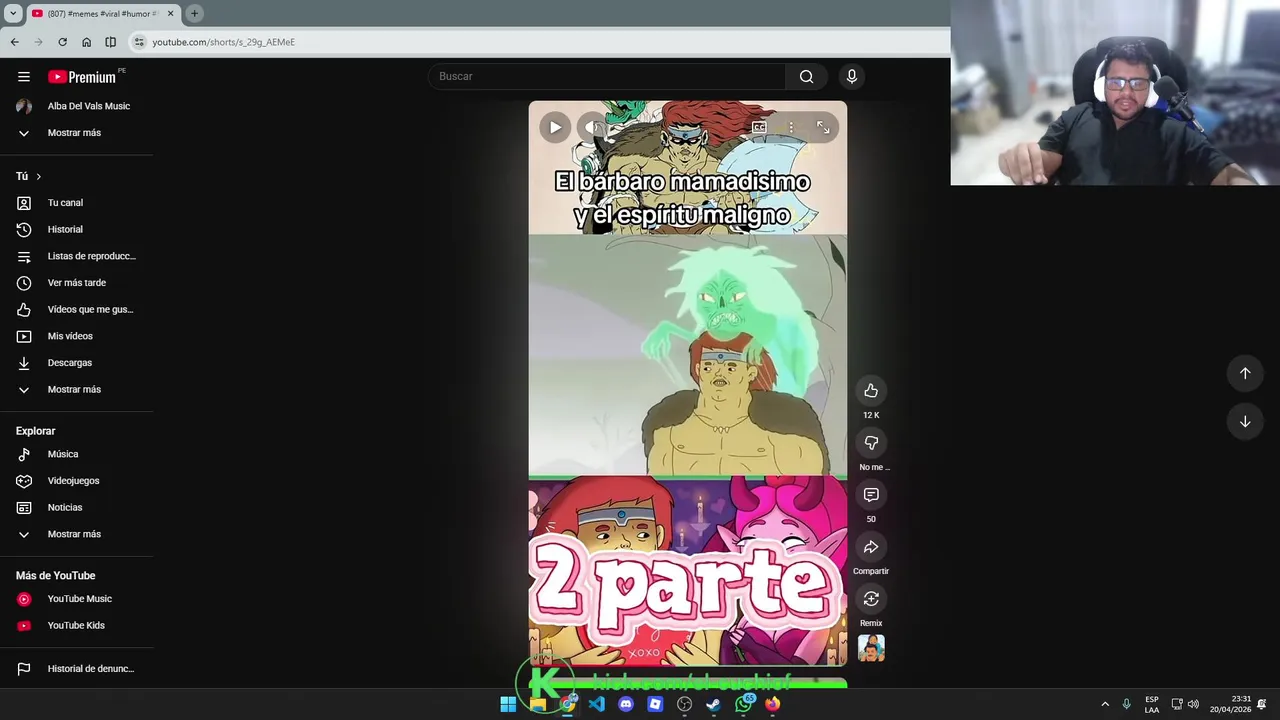Open the Windows Start menu
This screenshot has height=720, width=1280.
(508, 704)
